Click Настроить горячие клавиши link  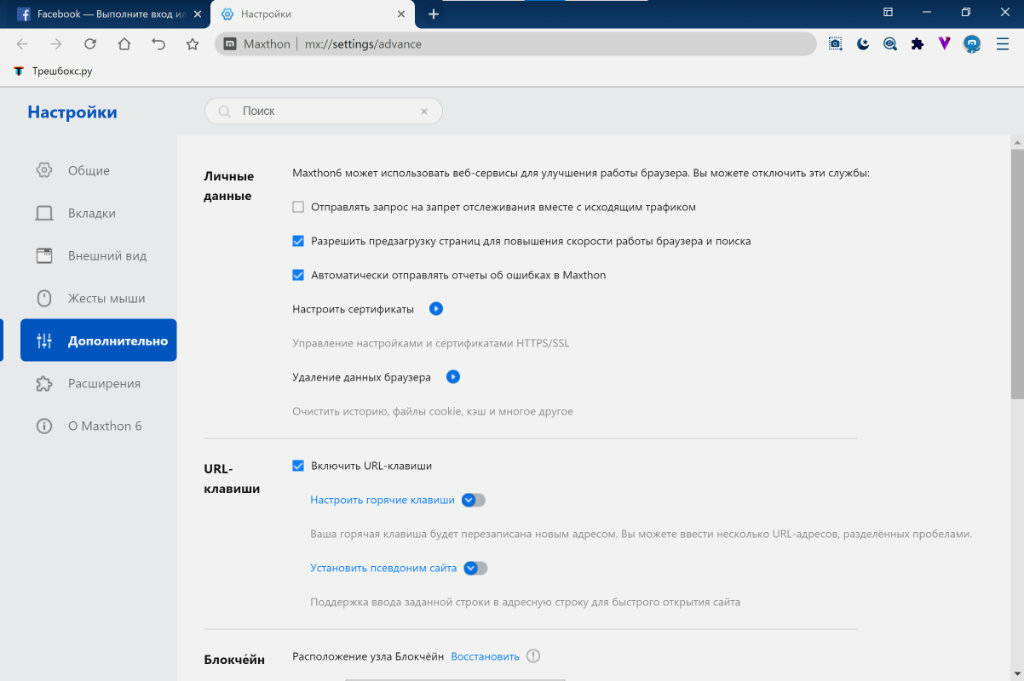pos(382,500)
